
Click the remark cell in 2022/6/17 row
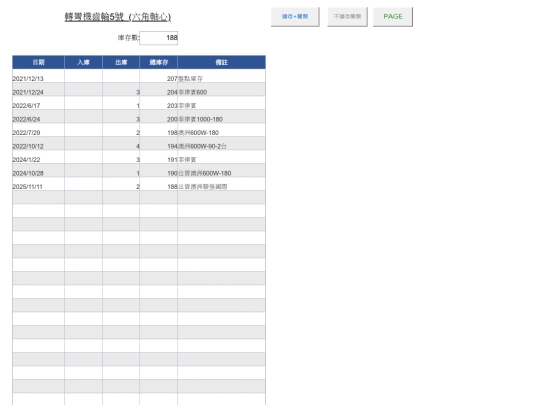(221, 103)
